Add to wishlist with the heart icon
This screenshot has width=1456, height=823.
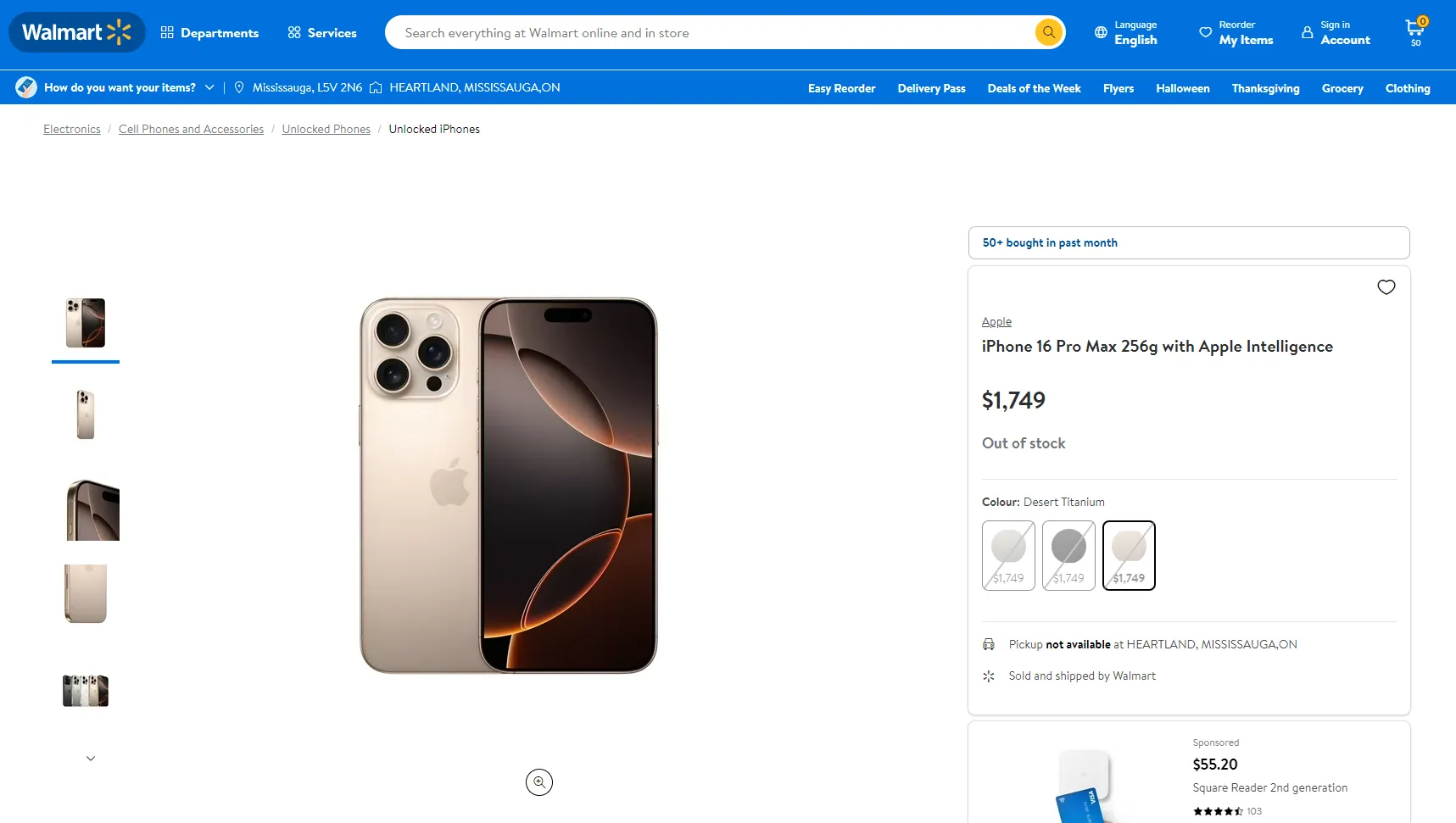point(1386,287)
